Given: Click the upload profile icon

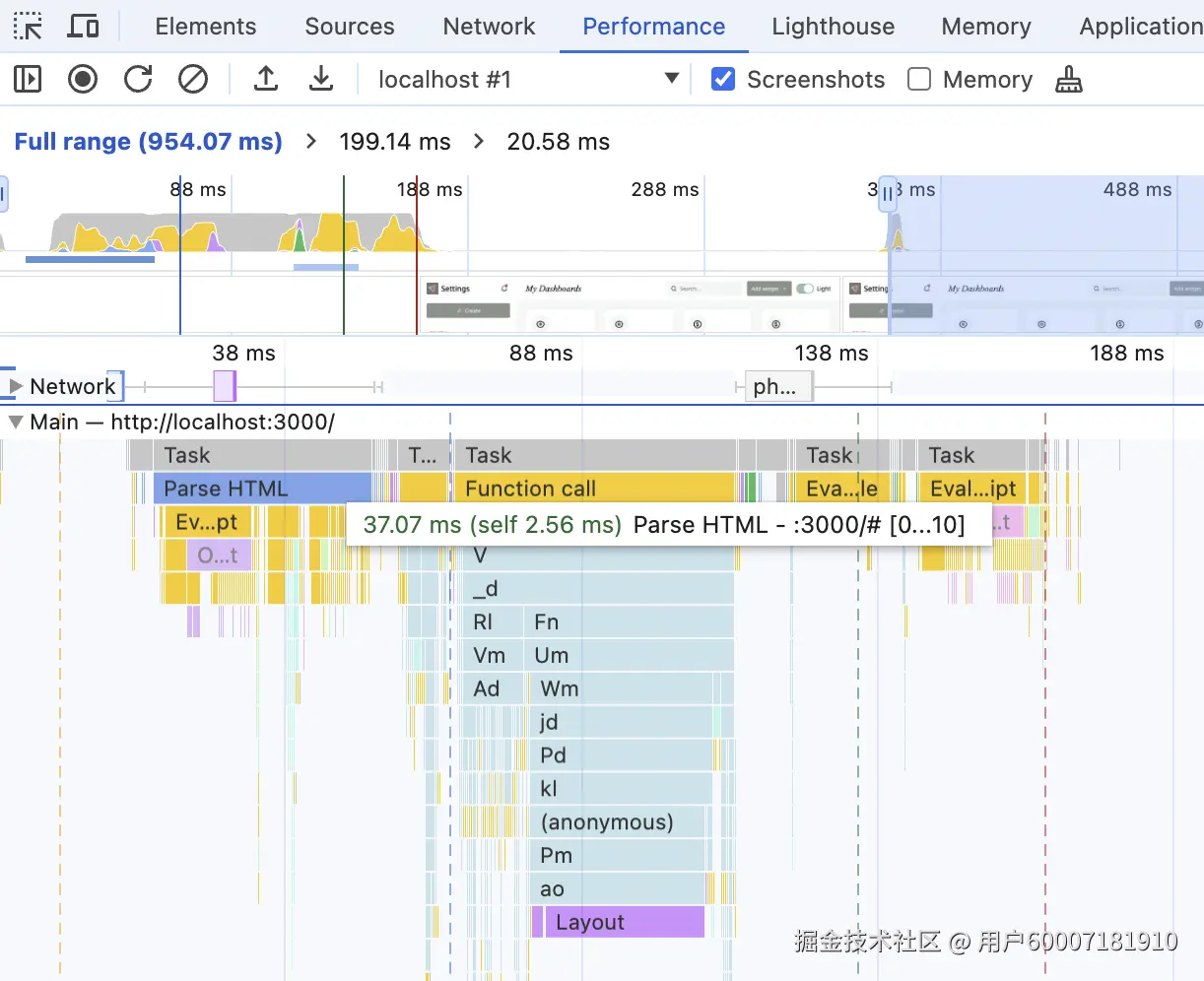Looking at the screenshot, I should coord(266,79).
